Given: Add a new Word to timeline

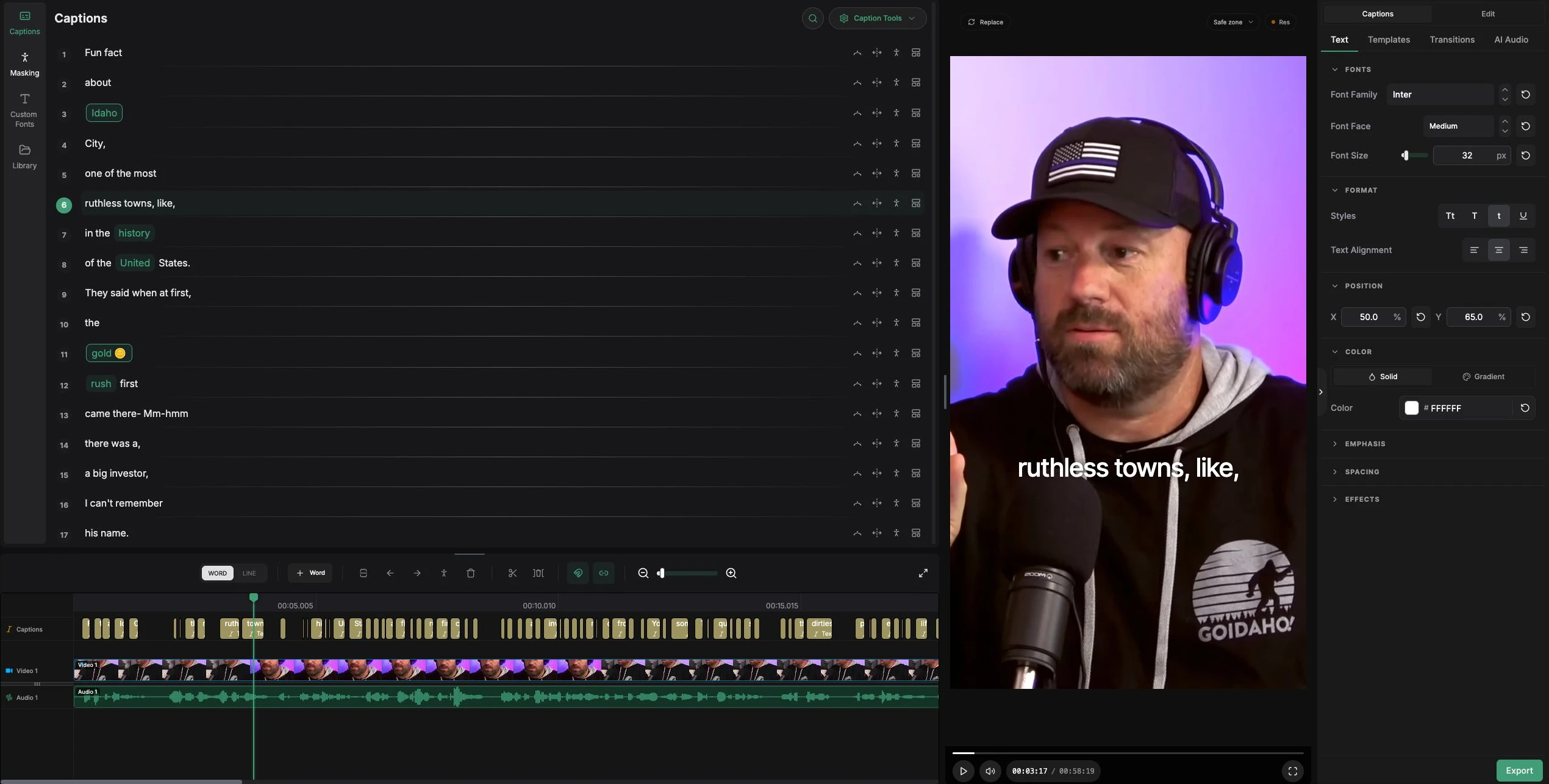Looking at the screenshot, I should [310, 573].
